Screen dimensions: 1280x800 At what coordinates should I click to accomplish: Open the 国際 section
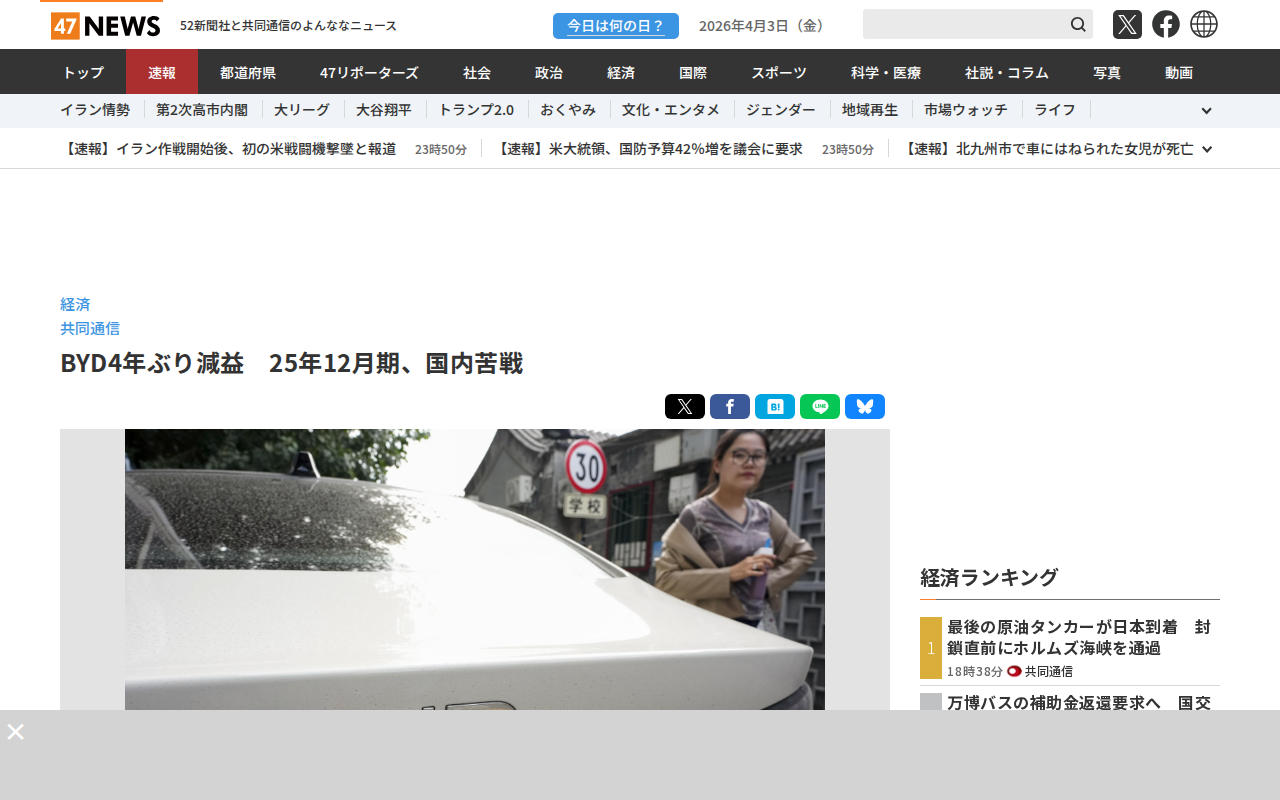click(x=693, y=72)
